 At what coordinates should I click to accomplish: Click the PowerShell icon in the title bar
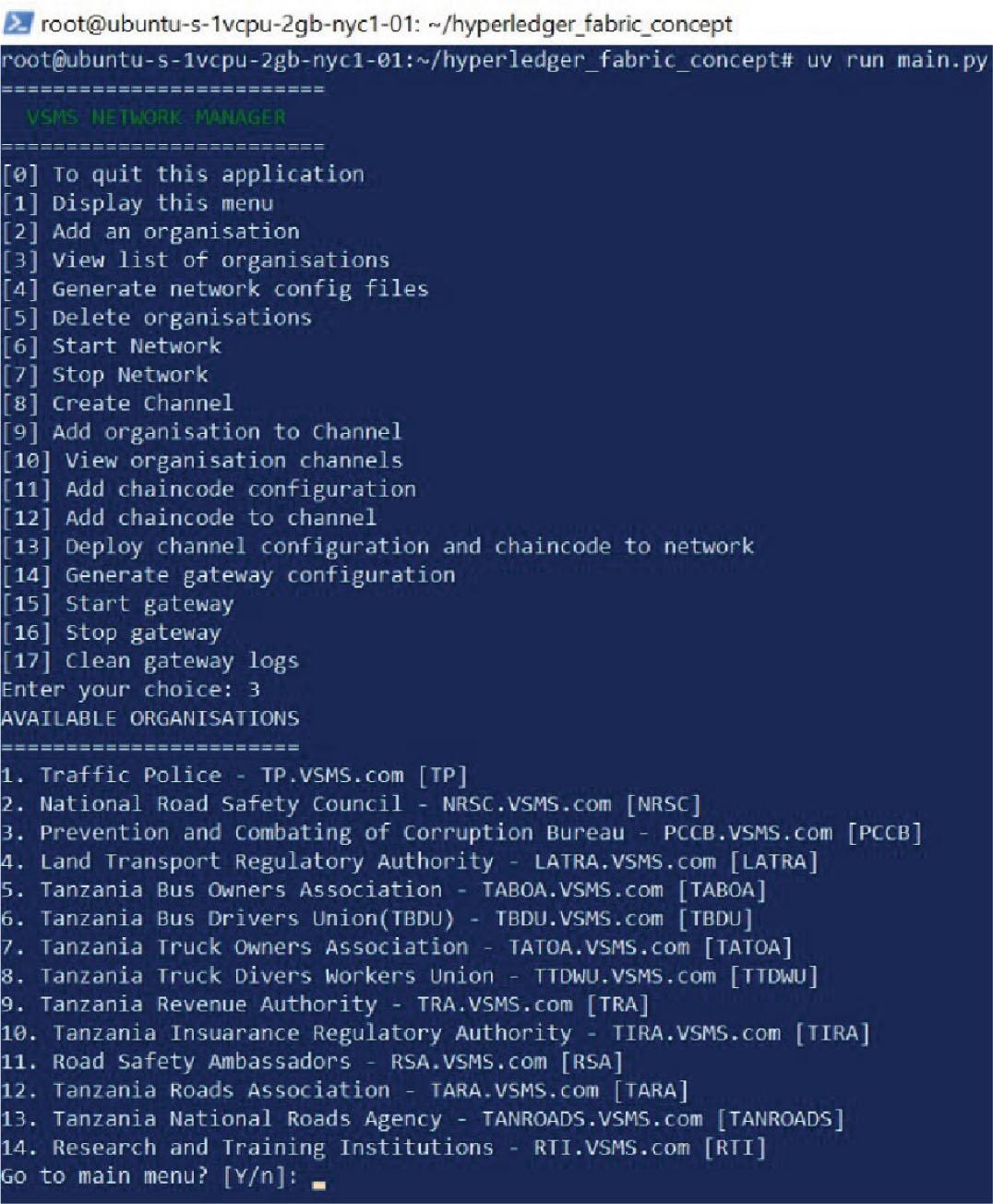point(18,22)
